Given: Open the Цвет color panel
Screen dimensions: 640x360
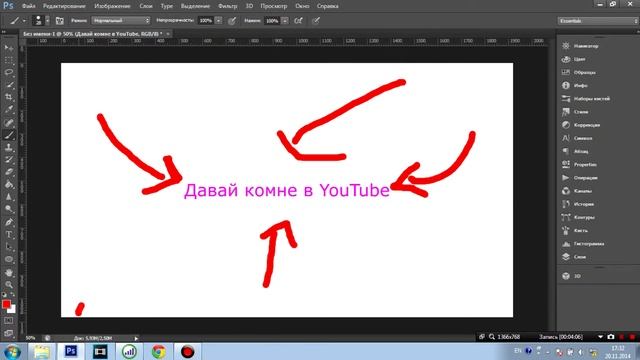Looking at the screenshot, I should [574, 59].
